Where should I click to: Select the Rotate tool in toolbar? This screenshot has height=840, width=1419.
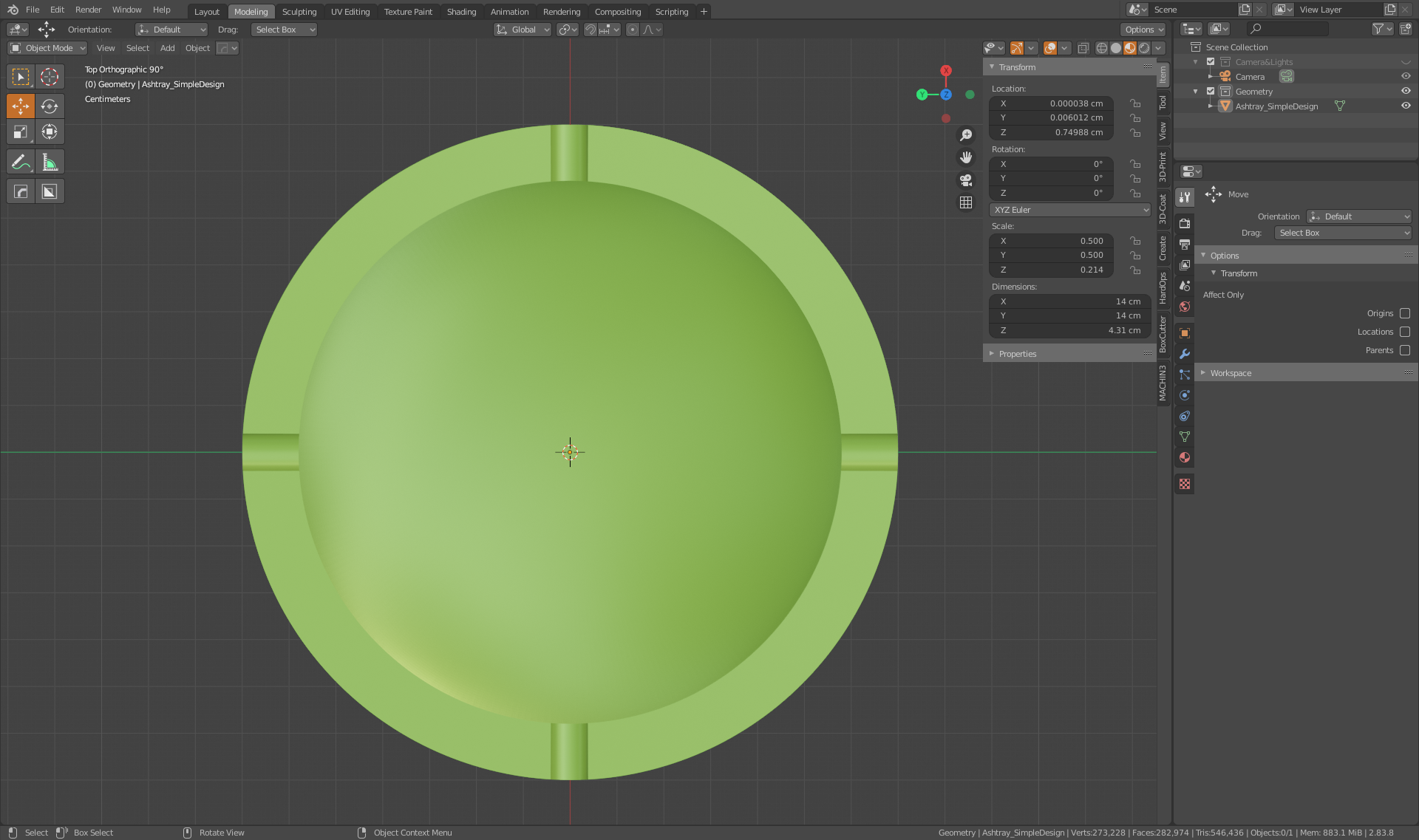pyautogui.click(x=49, y=106)
